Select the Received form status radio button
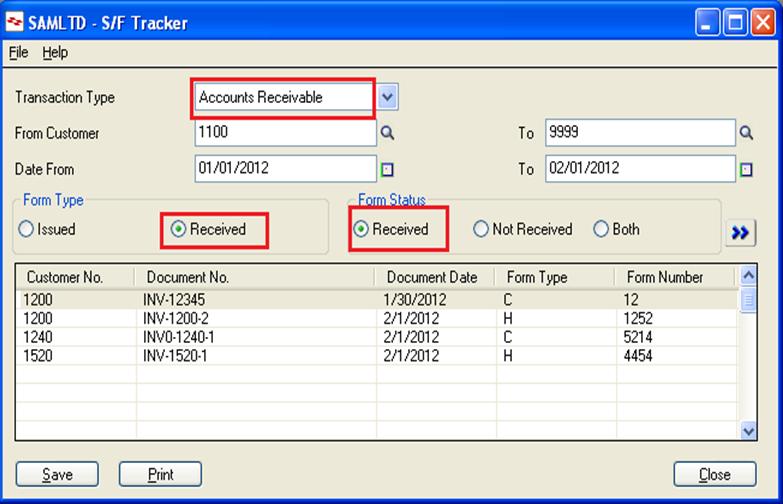Viewport: 783px width, 504px height. (x=361, y=229)
